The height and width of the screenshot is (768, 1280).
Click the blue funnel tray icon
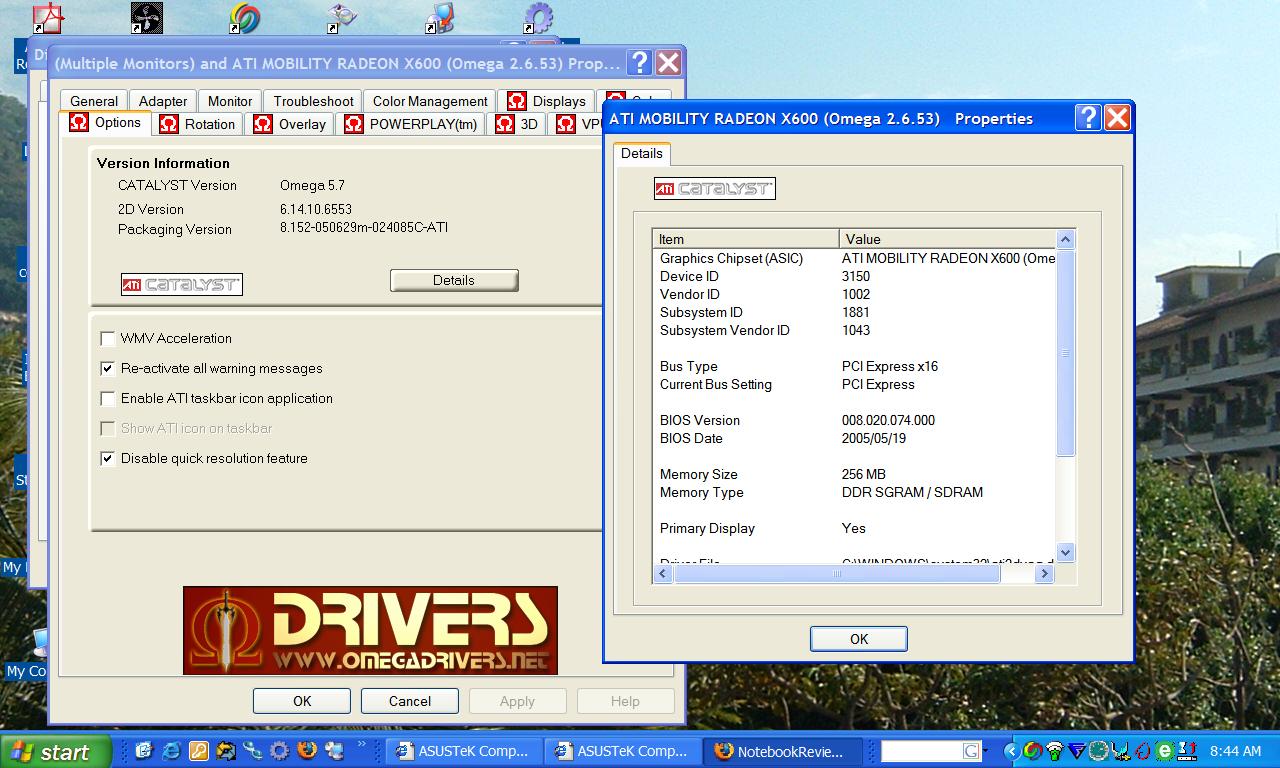coord(1076,751)
